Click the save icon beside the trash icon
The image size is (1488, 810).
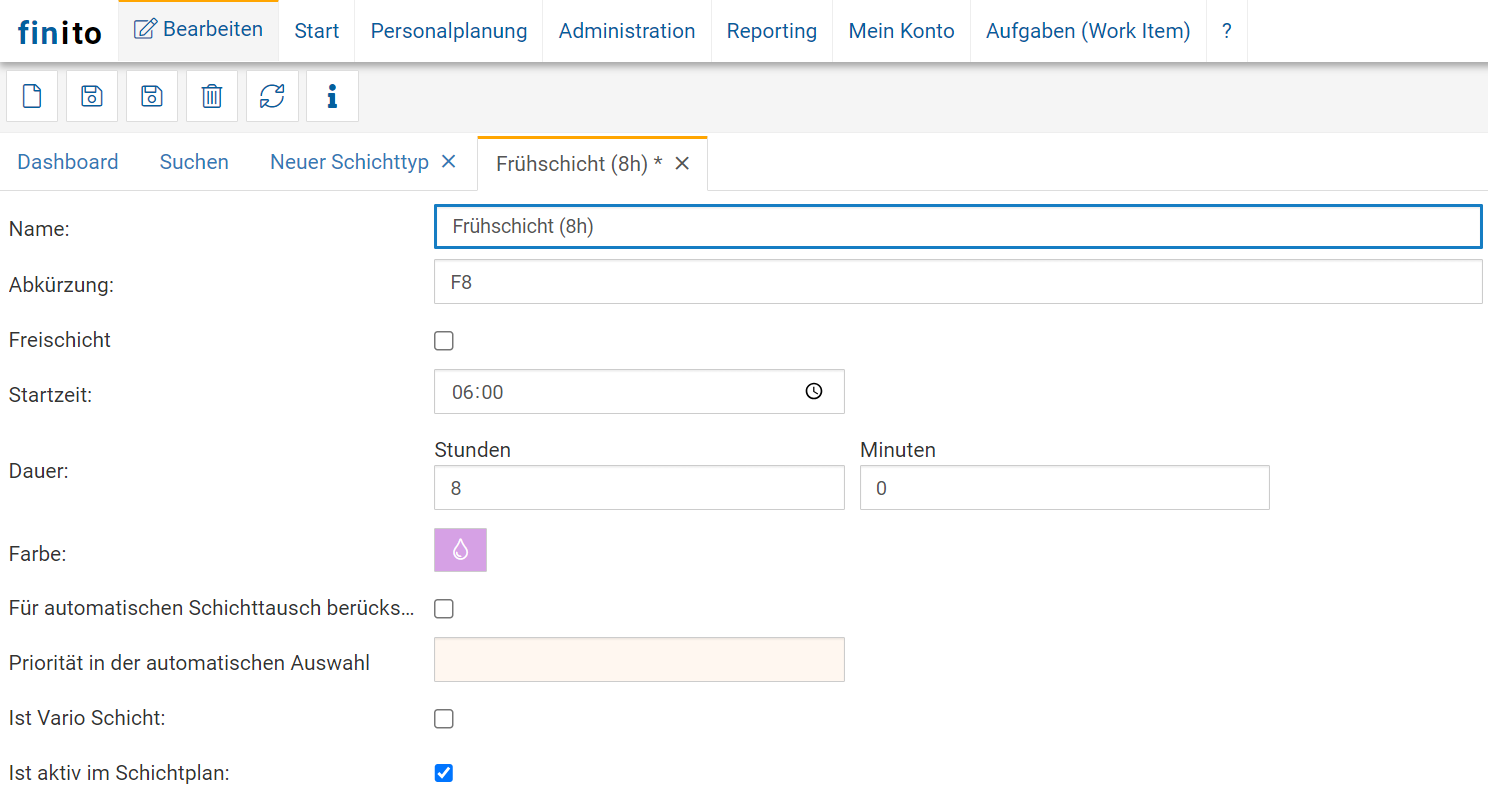coord(152,96)
